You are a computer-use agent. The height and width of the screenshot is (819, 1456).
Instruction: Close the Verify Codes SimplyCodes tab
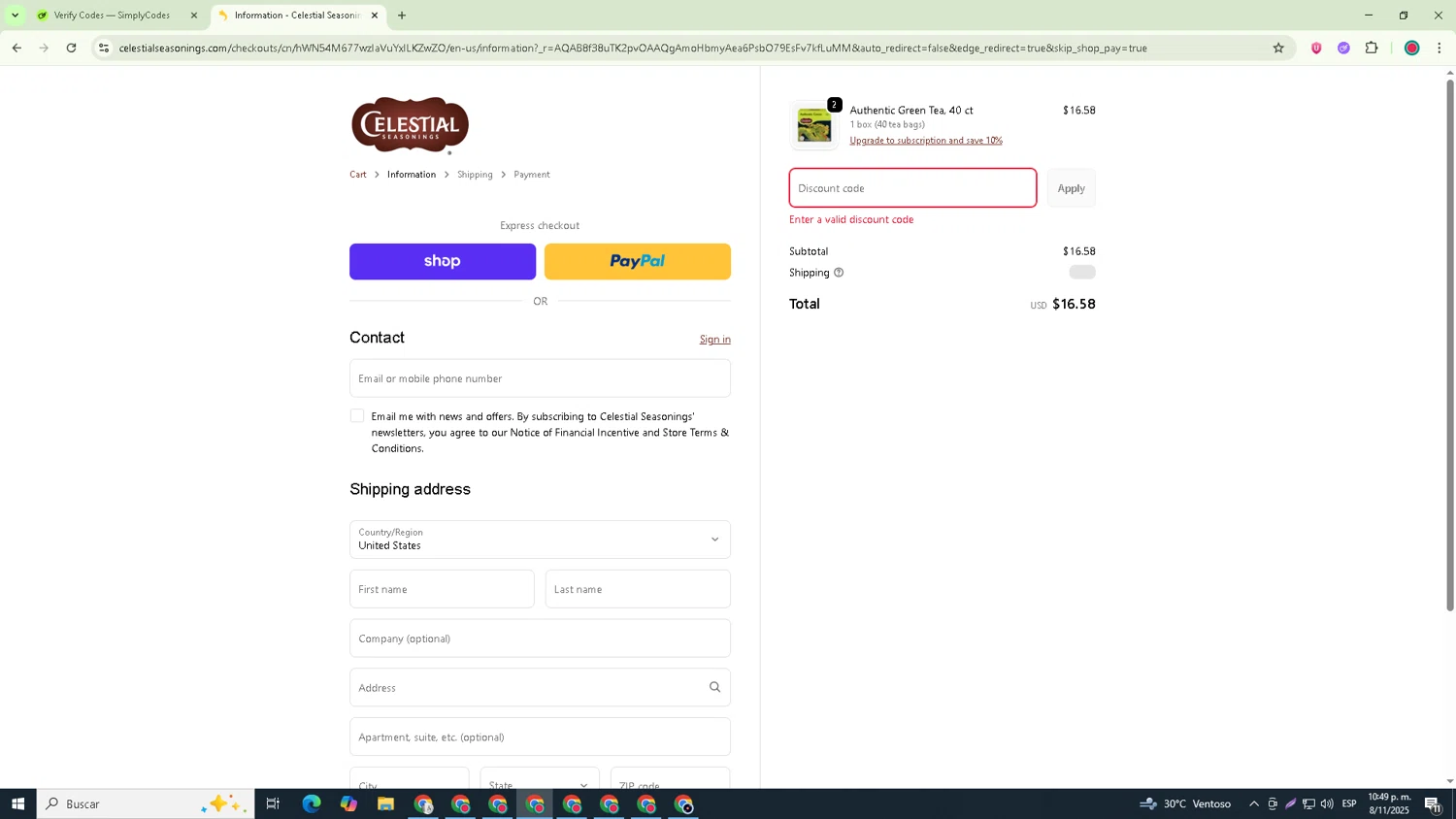pyautogui.click(x=194, y=16)
